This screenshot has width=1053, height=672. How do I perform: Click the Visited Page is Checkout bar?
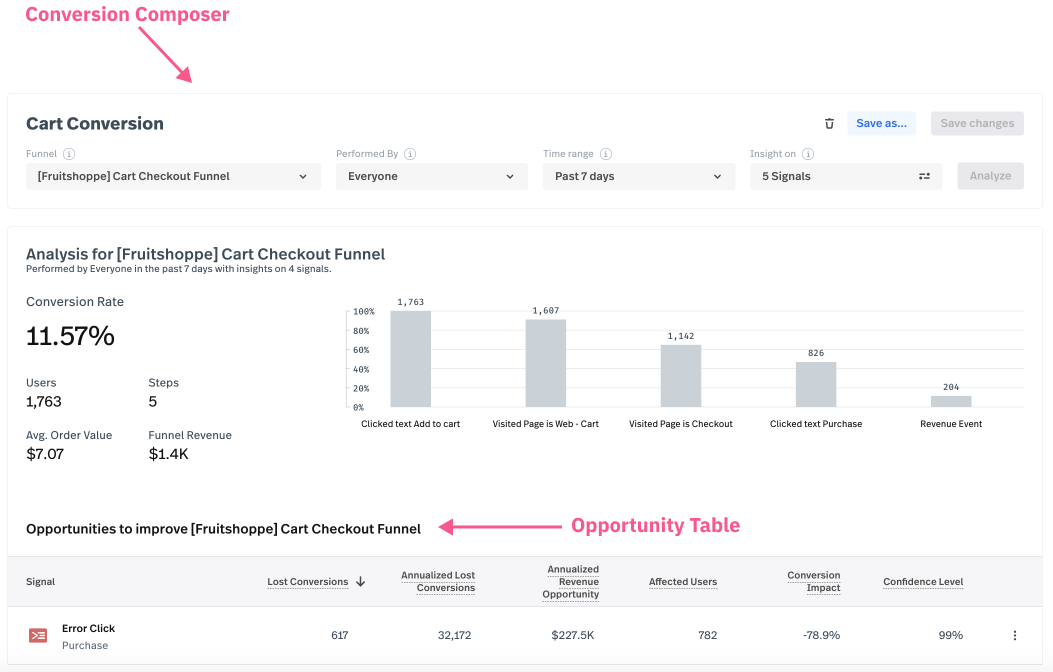[x=681, y=376]
